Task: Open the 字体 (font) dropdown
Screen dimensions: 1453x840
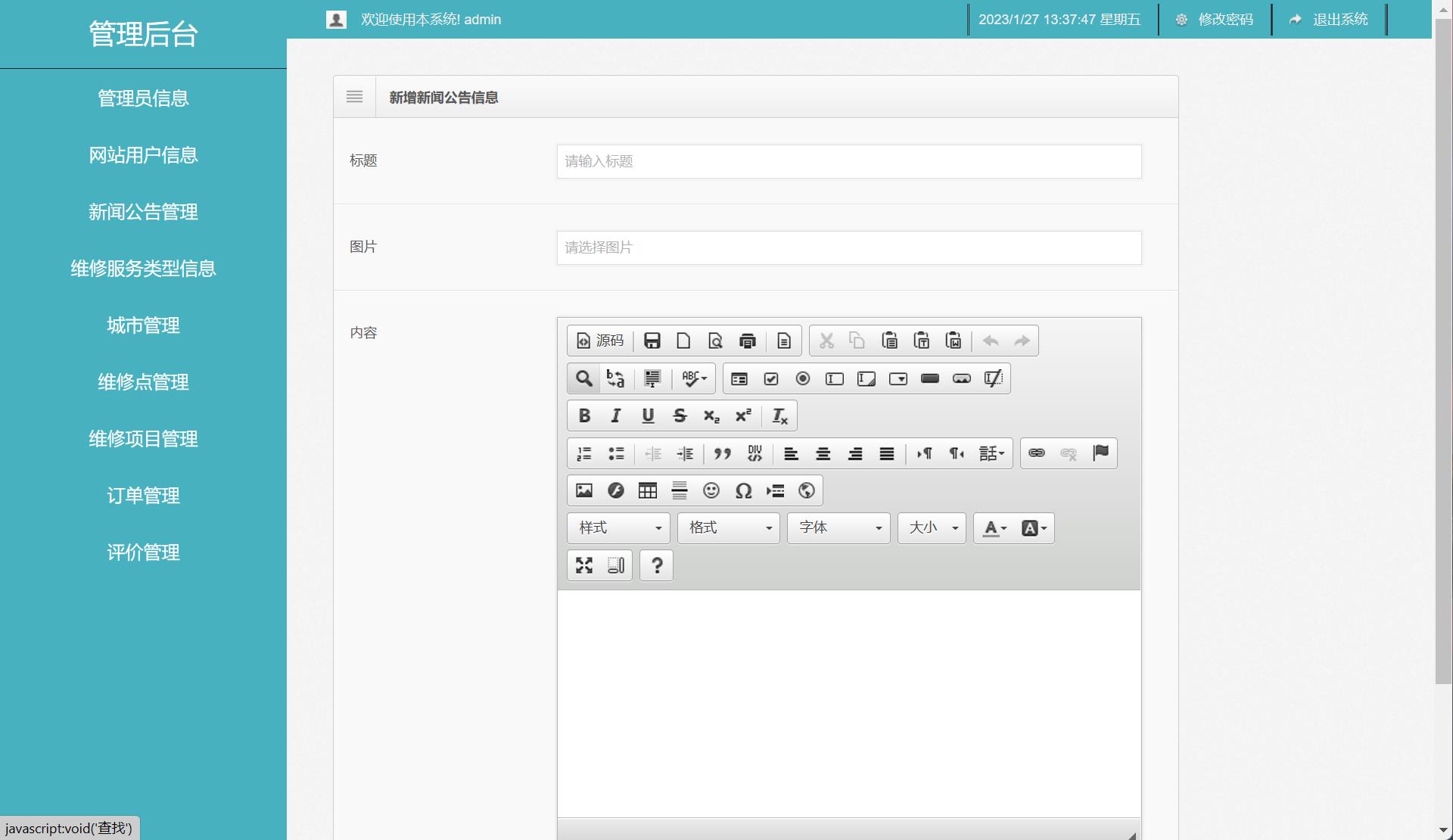Action: (x=837, y=527)
